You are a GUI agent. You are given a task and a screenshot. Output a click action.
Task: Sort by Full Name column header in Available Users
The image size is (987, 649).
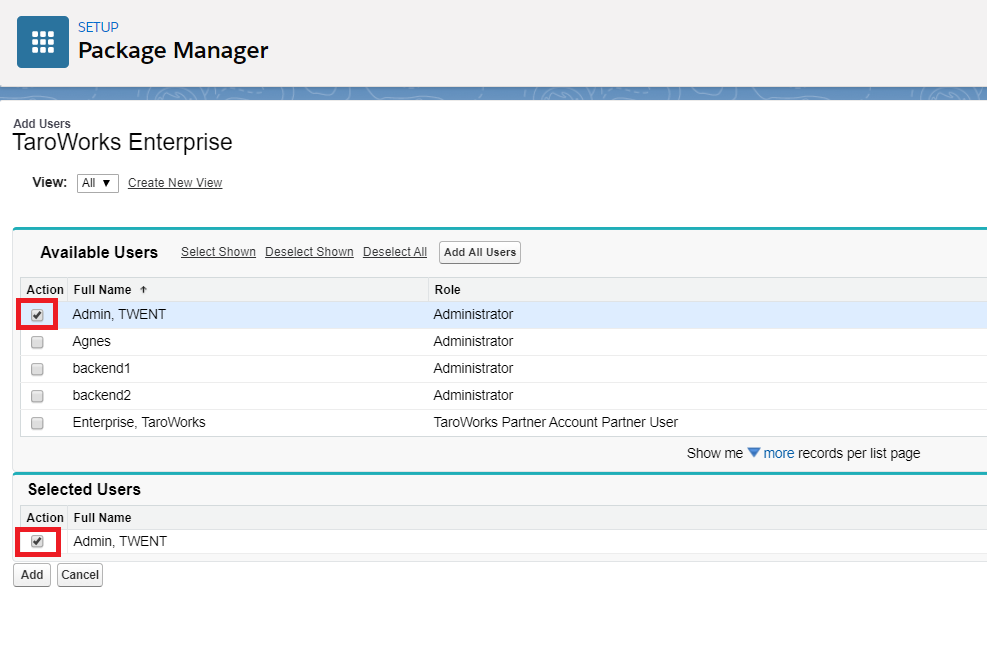(x=103, y=290)
